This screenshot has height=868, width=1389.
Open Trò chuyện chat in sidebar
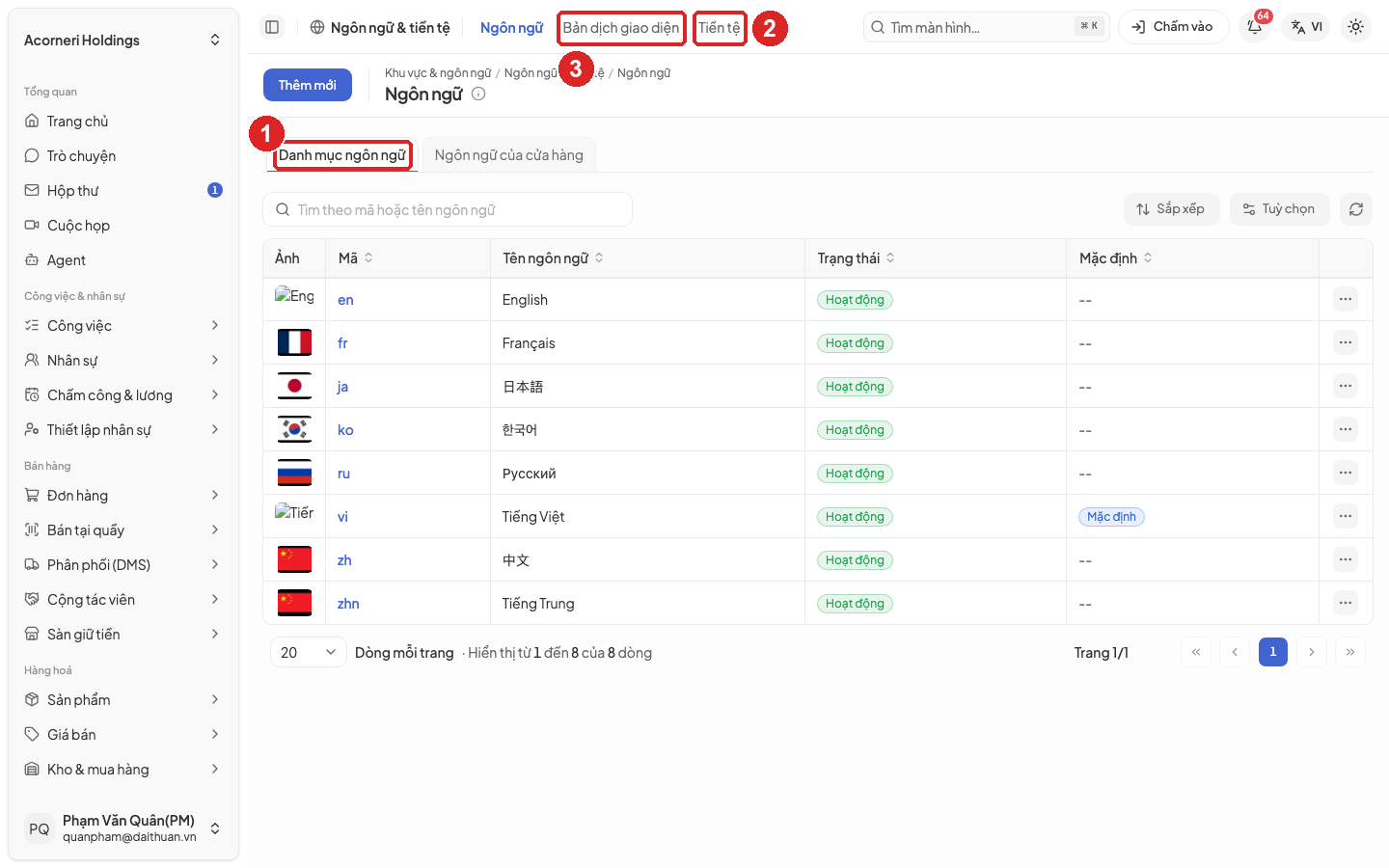pyautogui.click(x=123, y=156)
